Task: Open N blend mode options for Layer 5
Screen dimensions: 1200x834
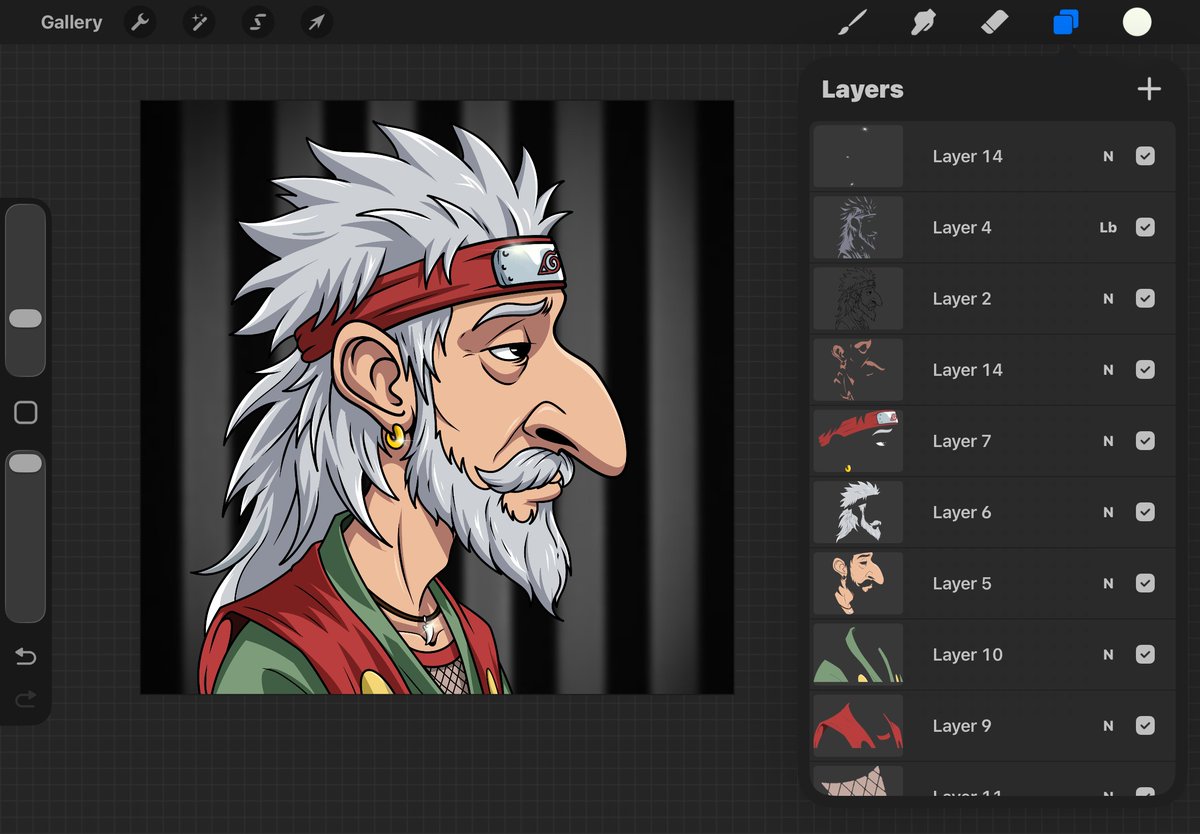Action: (x=1108, y=583)
